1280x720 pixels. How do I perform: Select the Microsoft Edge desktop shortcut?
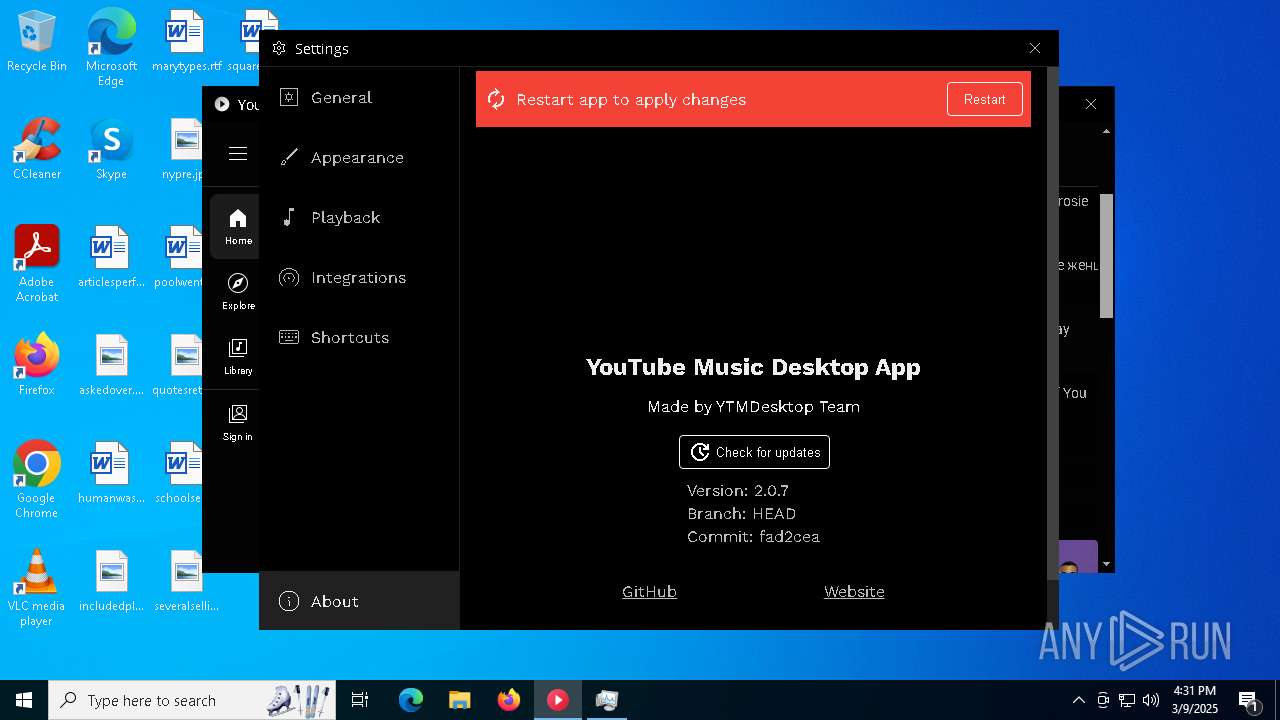[111, 48]
